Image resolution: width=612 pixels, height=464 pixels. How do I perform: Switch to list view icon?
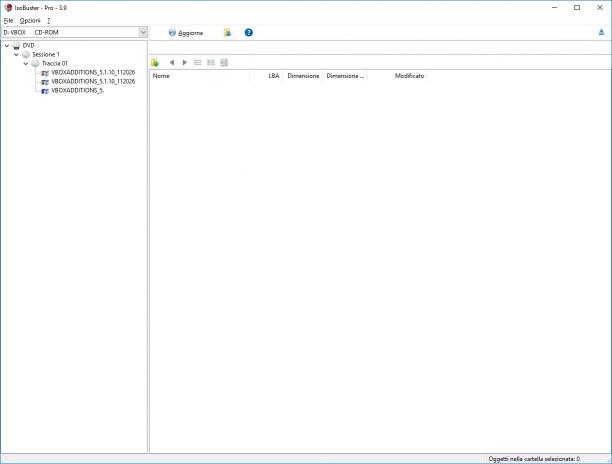pos(198,62)
